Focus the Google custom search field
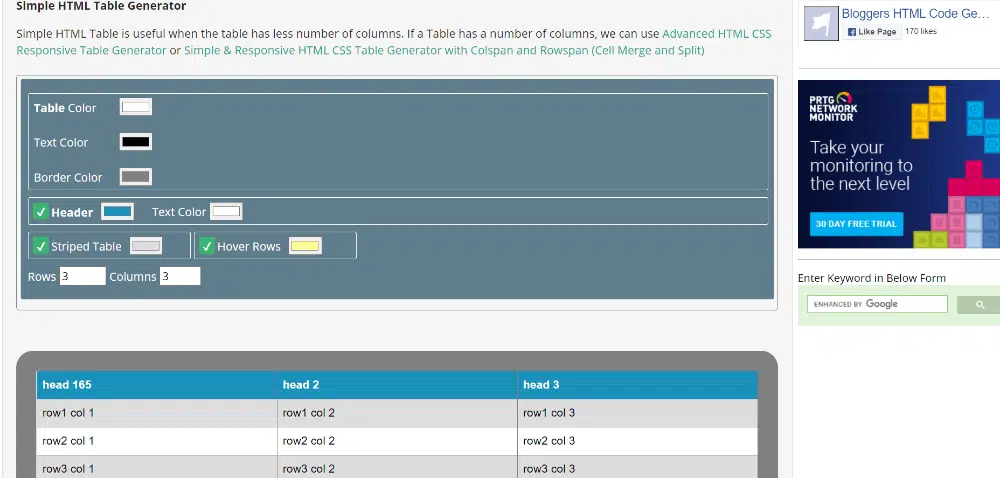This screenshot has width=1000, height=478. coord(877,304)
